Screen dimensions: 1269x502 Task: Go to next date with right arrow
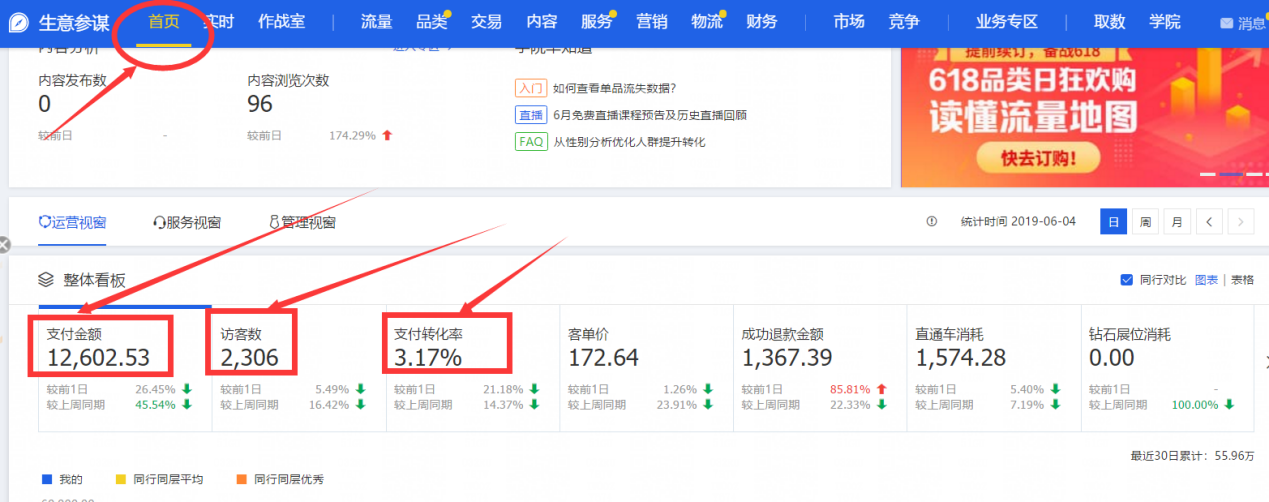(x=1241, y=221)
